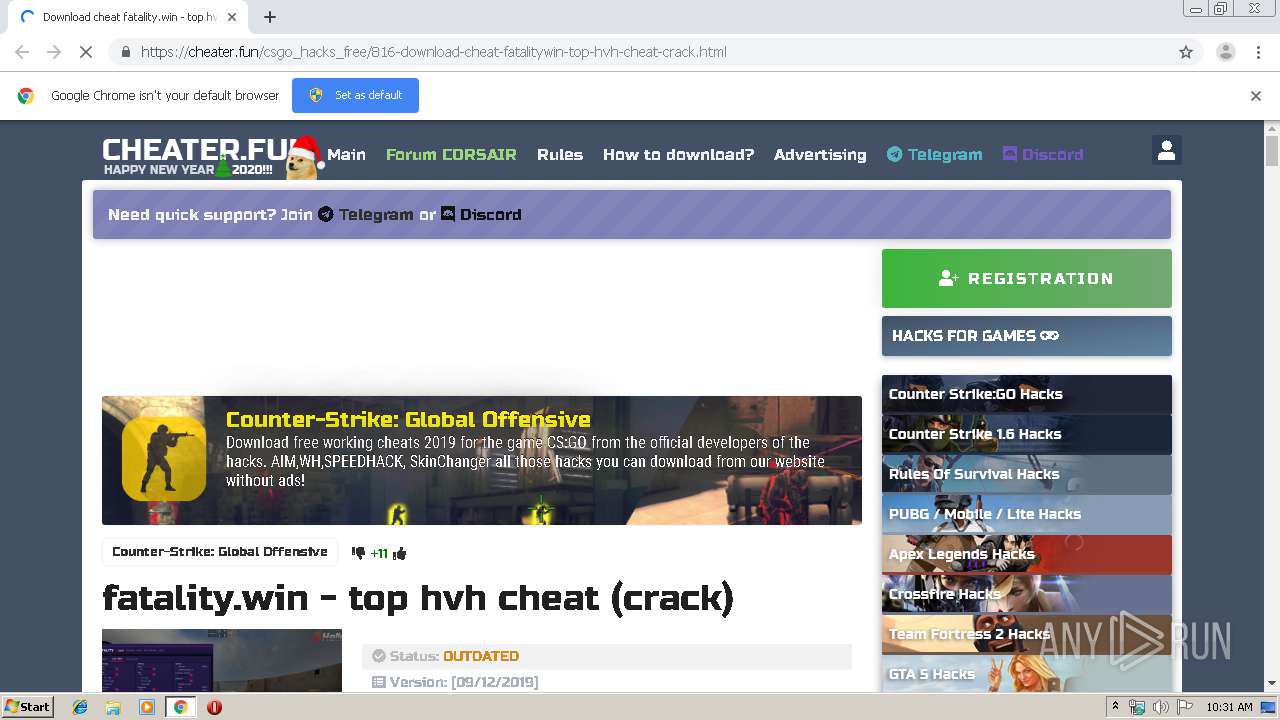
Task: Open Discord link in the navigation
Action: click(x=1043, y=154)
